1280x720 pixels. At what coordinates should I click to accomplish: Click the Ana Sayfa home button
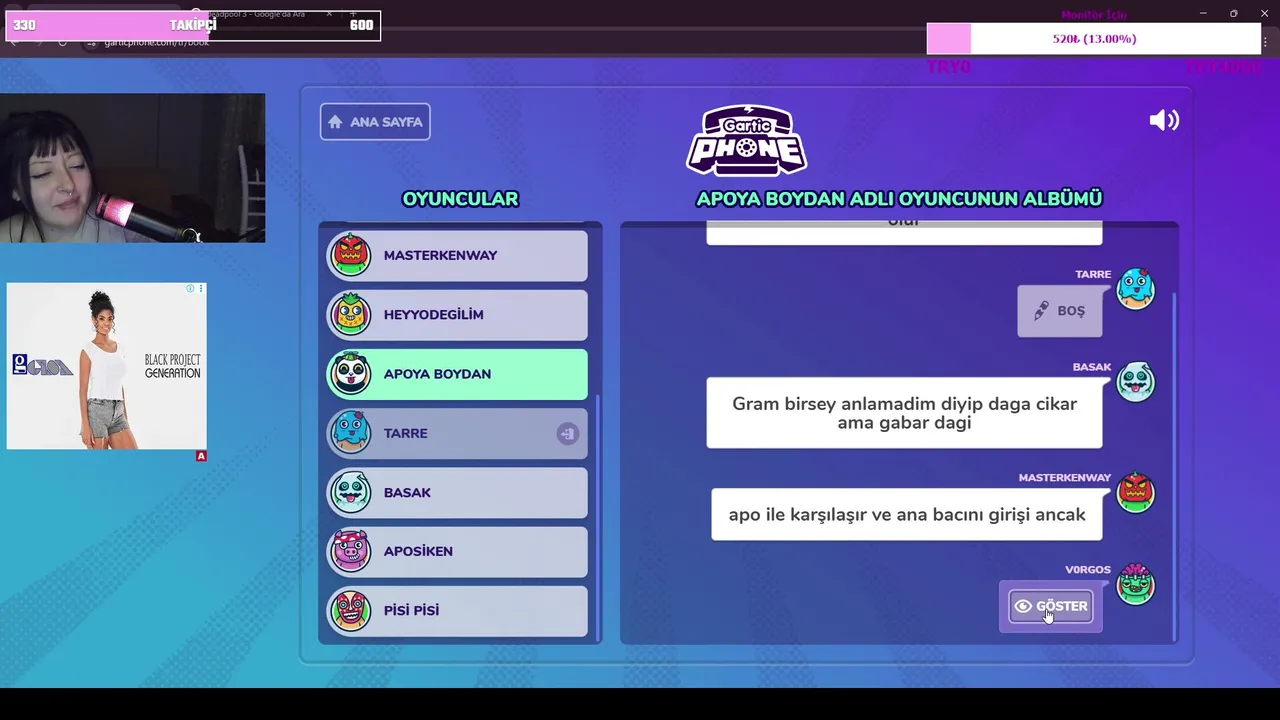tap(375, 122)
